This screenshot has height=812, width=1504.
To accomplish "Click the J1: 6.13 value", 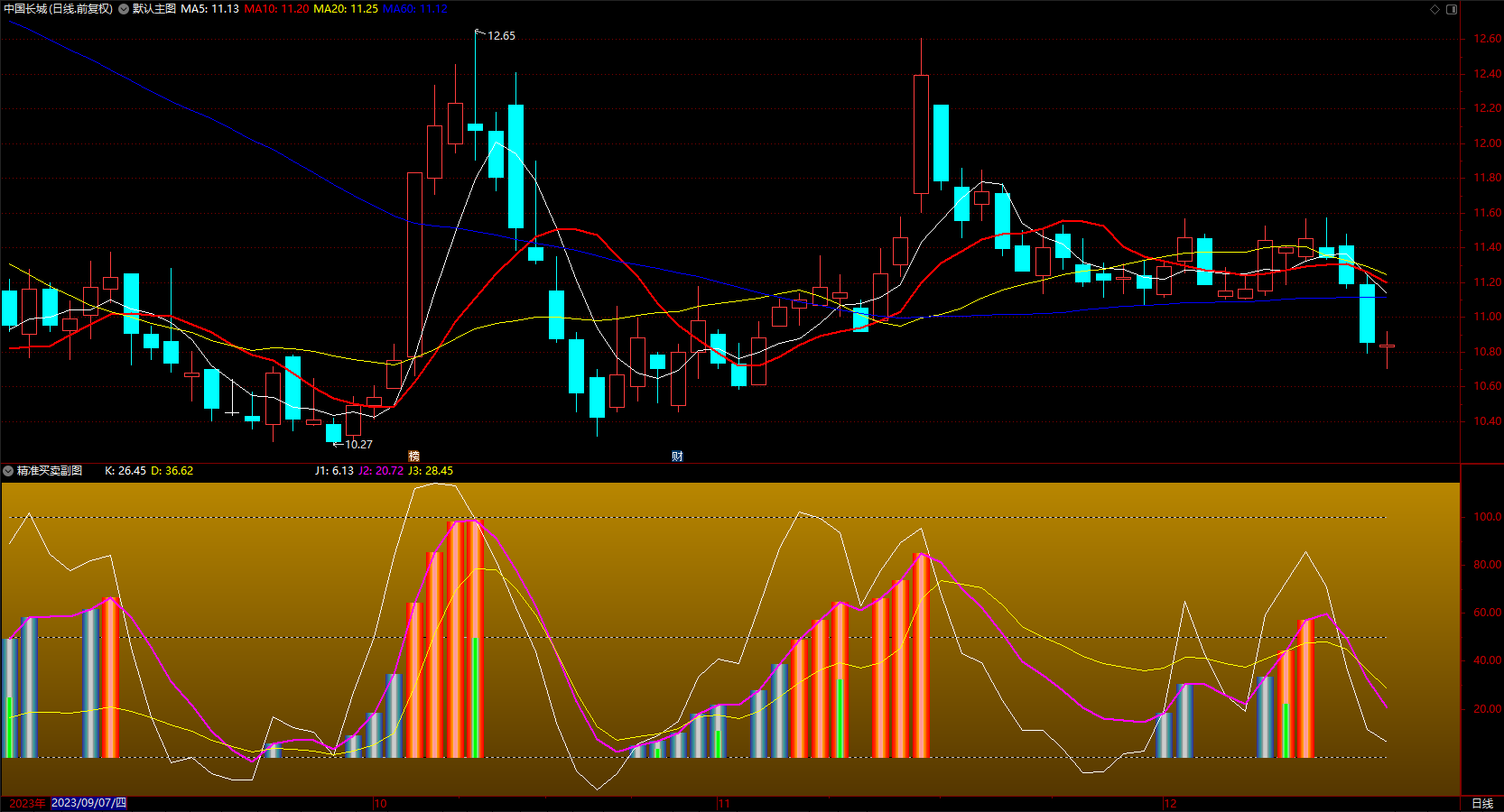I will (334, 471).
